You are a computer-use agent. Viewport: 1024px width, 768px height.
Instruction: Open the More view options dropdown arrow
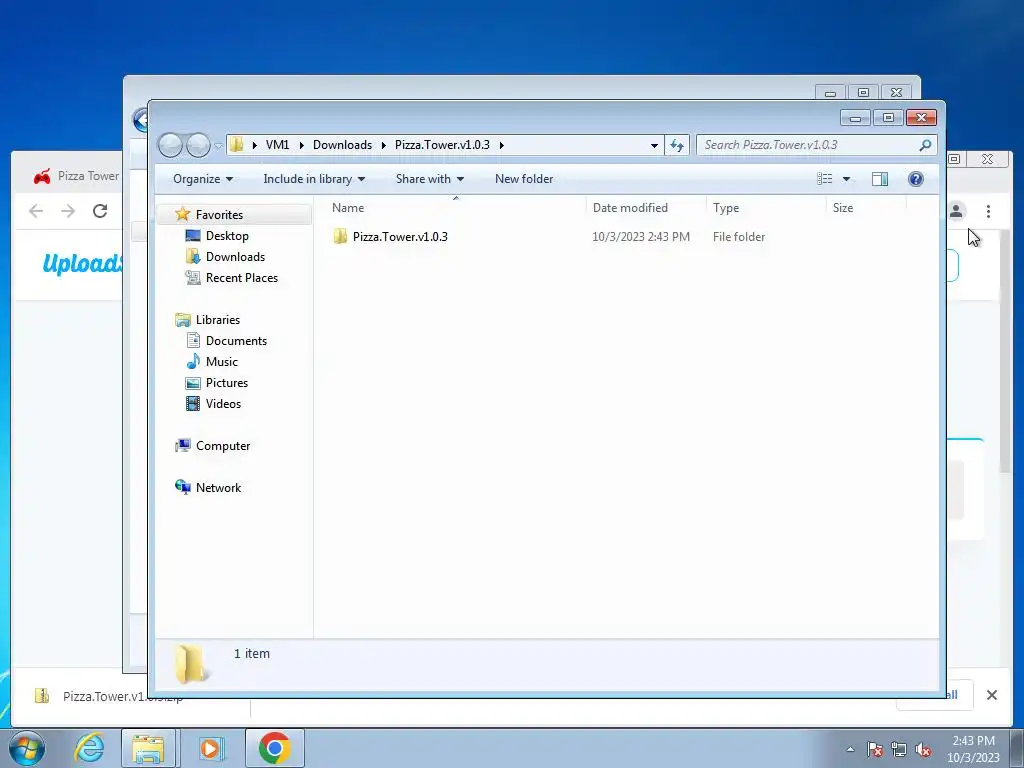click(846, 179)
